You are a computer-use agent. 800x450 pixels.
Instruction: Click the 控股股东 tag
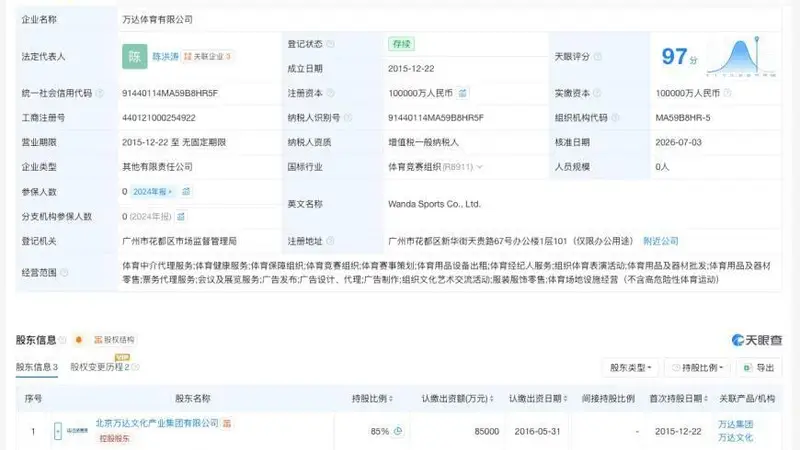[x=114, y=438]
